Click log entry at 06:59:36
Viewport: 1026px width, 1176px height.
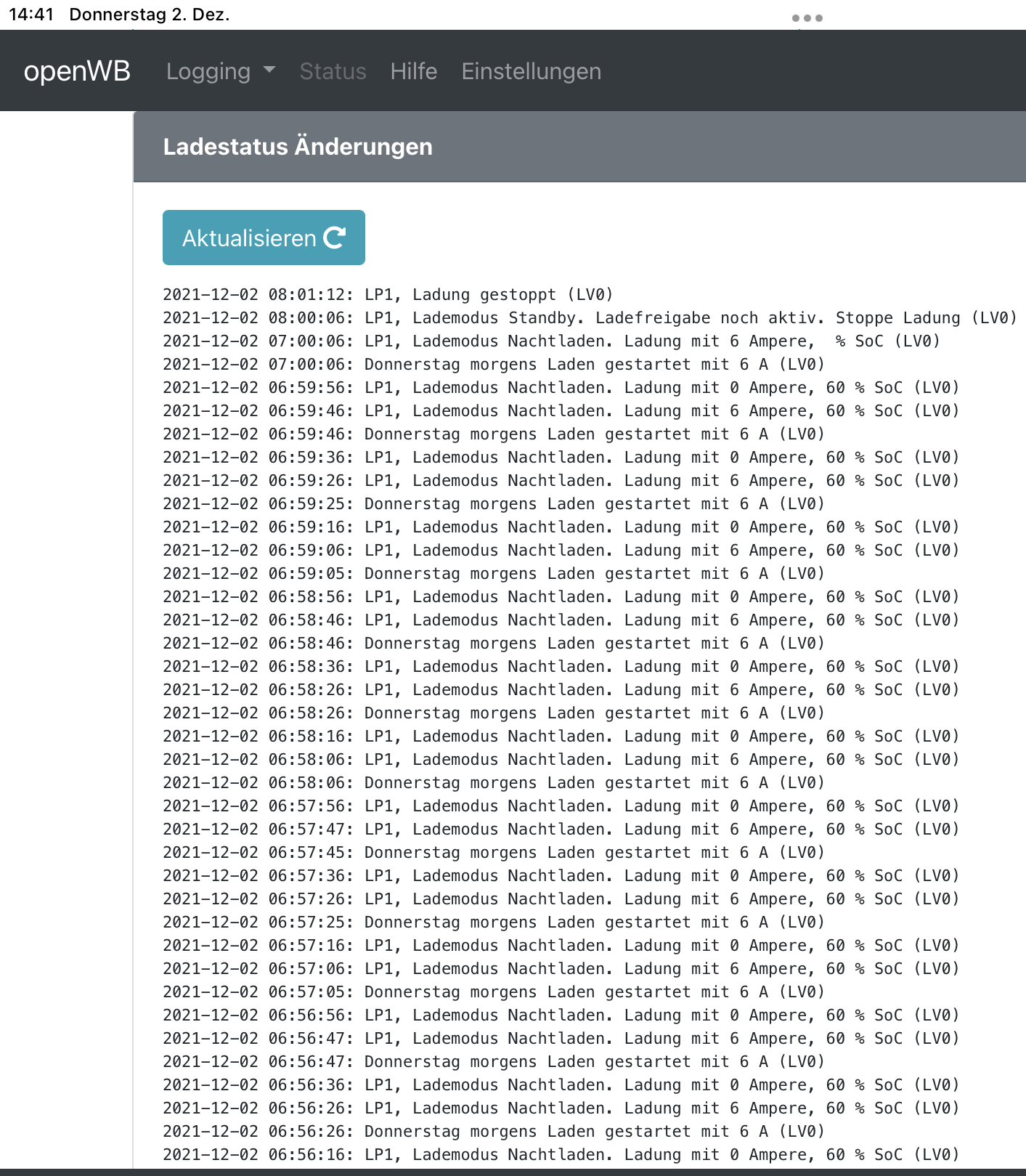[561, 457]
